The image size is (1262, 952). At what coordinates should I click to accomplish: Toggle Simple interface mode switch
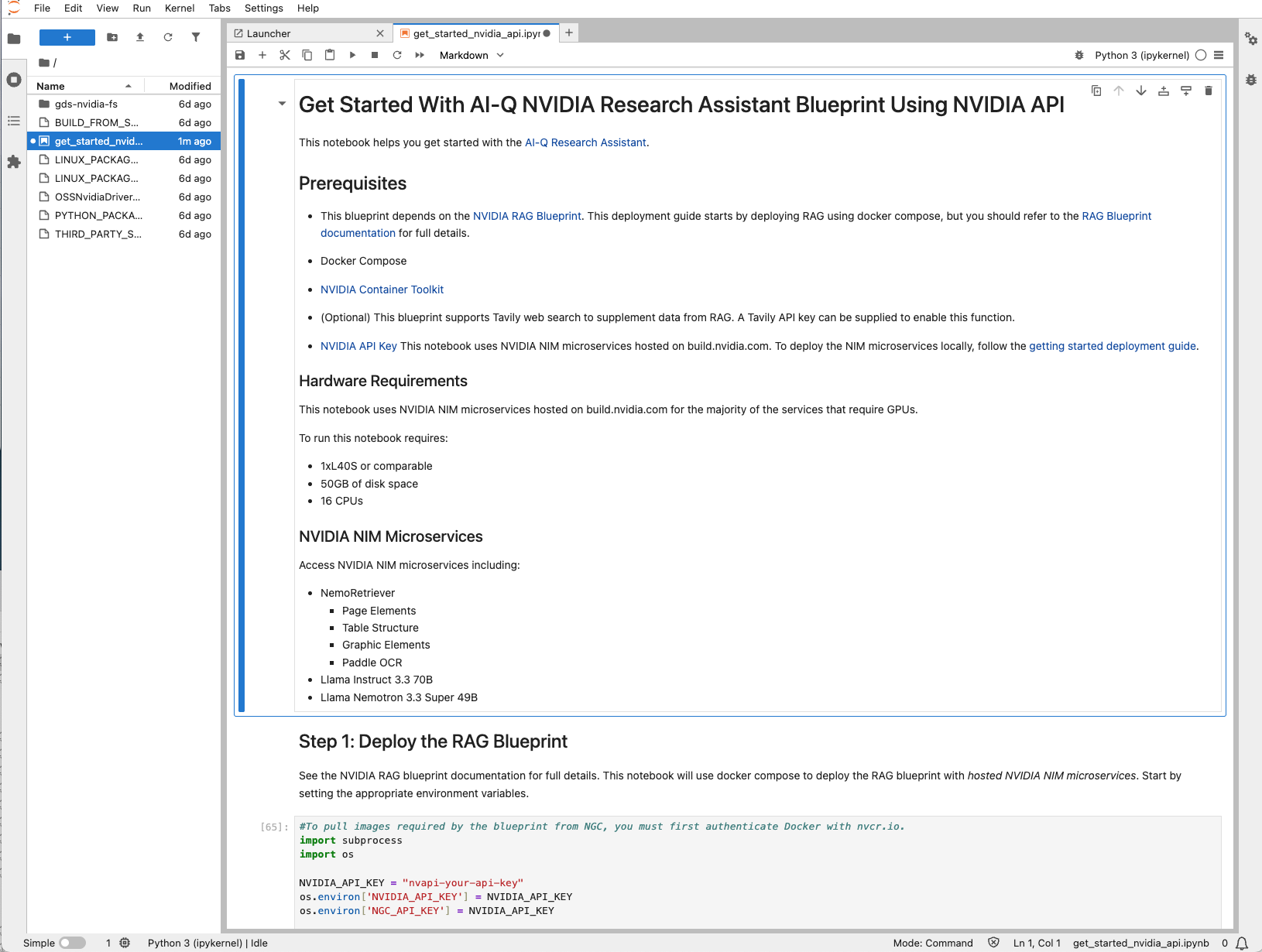(72, 943)
